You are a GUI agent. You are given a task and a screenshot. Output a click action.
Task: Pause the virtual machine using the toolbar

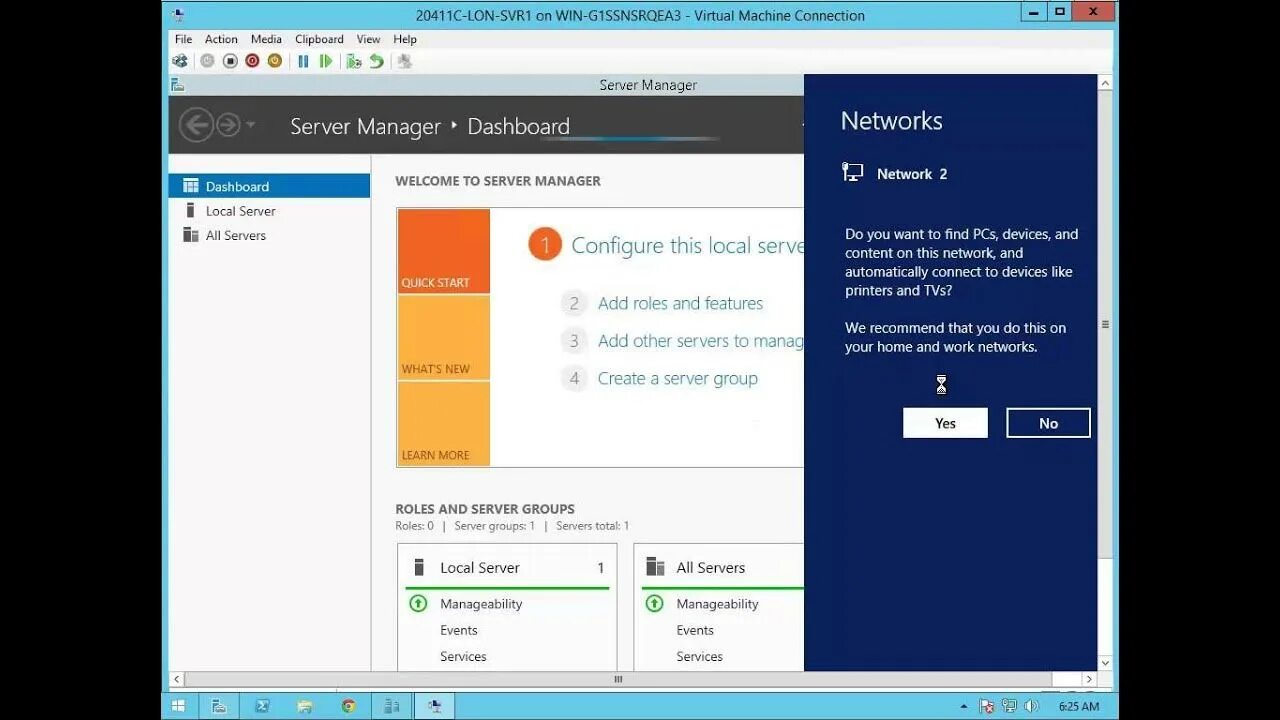[303, 61]
